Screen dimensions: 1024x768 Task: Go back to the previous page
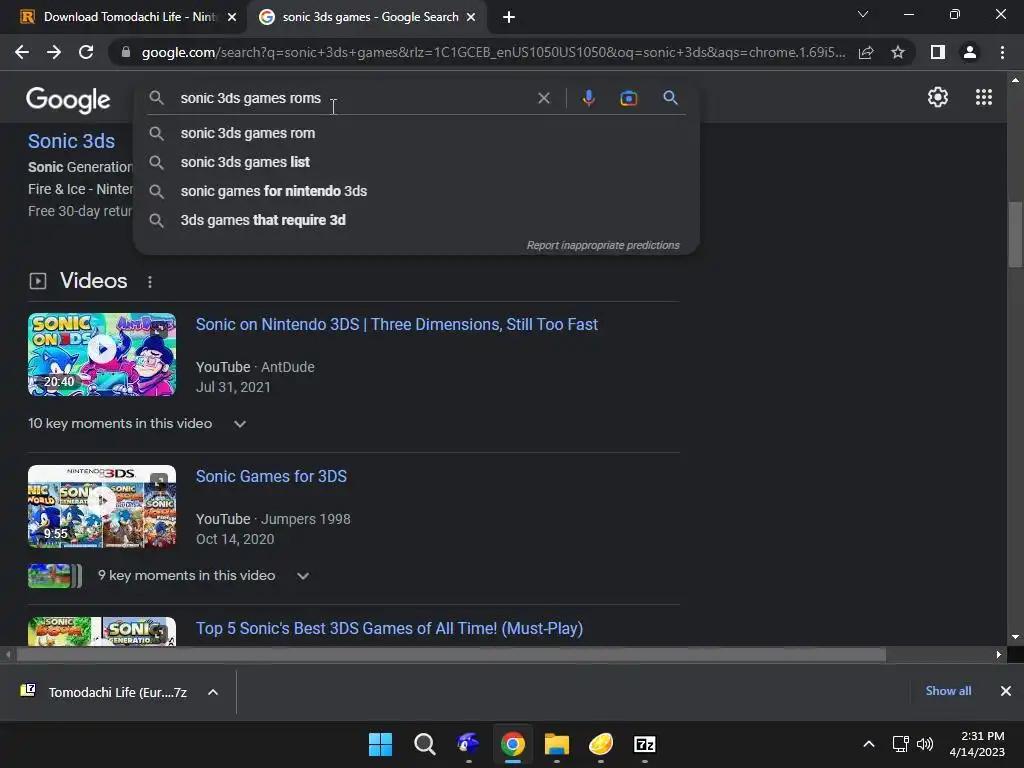click(x=22, y=52)
